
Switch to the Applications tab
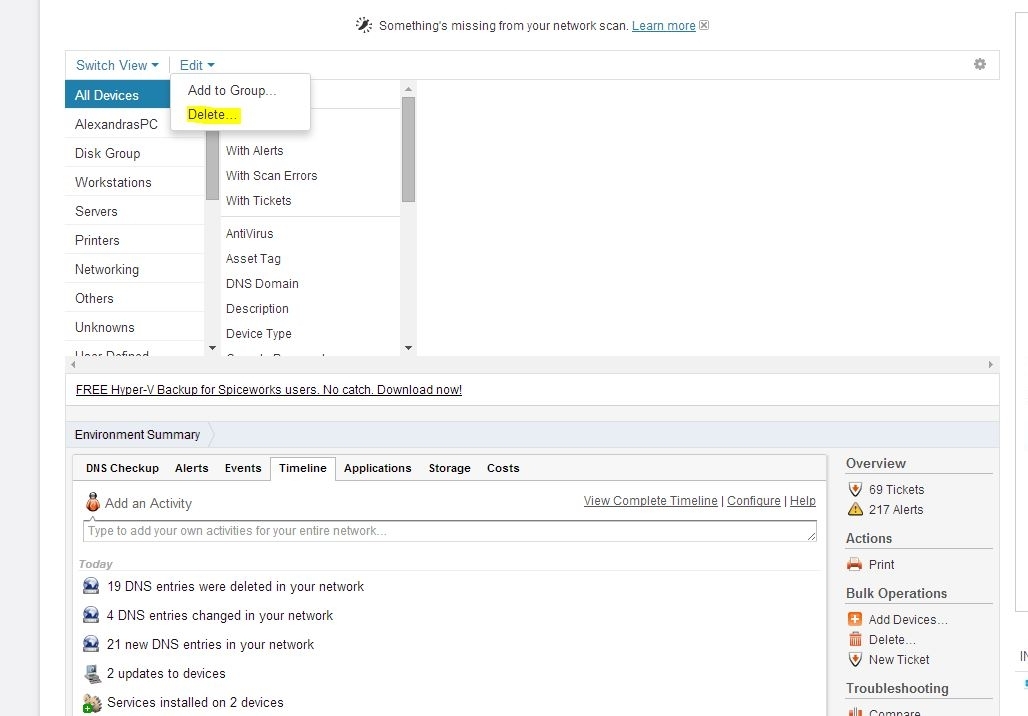(377, 468)
